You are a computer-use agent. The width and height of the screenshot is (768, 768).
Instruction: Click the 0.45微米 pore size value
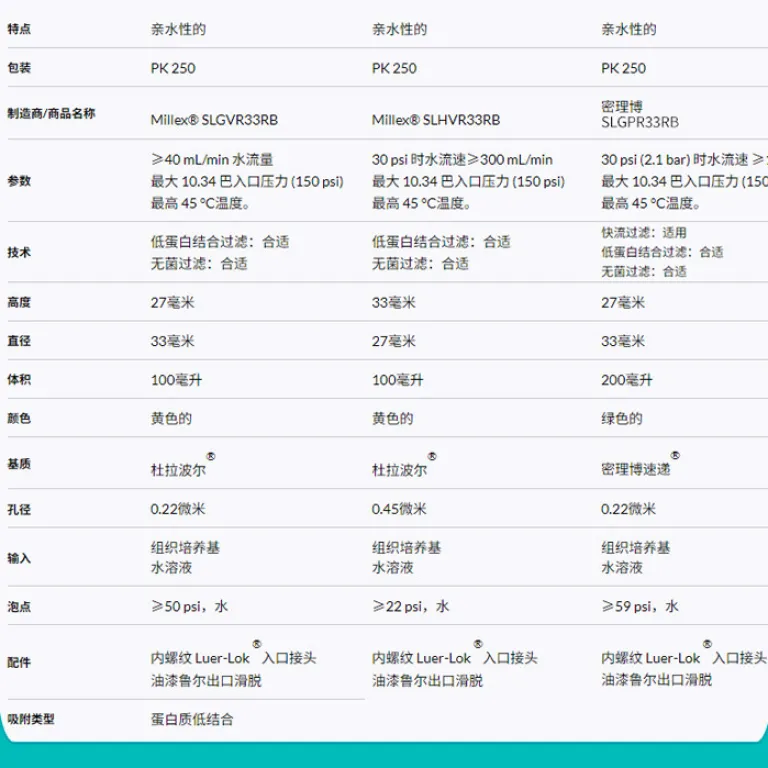(x=399, y=509)
